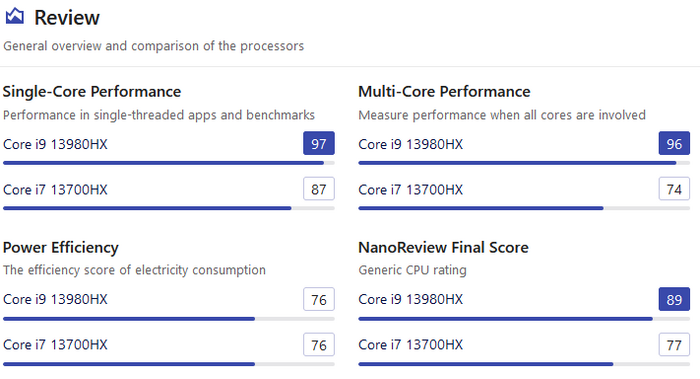Click the 74 multi-core score badge
This screenshot has height=379, width=700.
674,189
